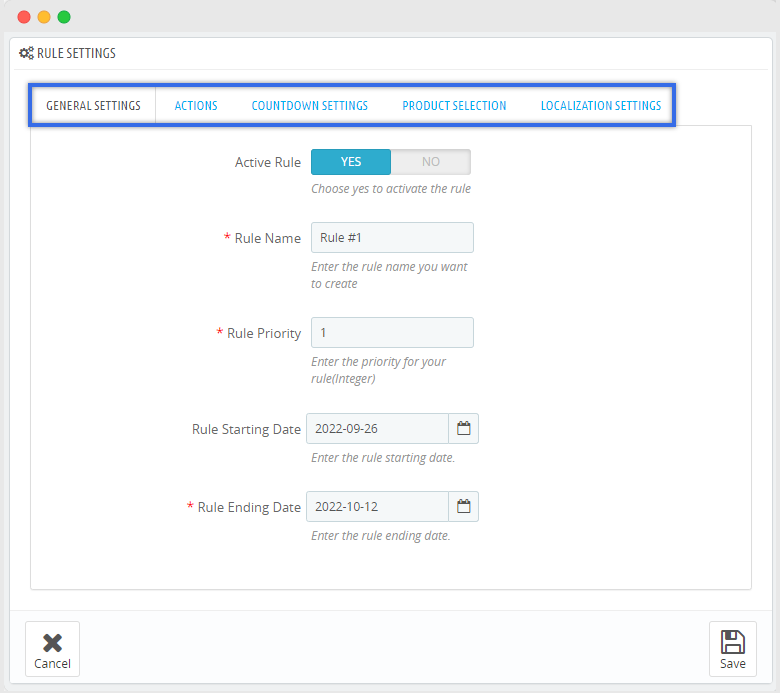
Task: Open calendar picker for Rule Starting Date
Action: click(464, 428)
